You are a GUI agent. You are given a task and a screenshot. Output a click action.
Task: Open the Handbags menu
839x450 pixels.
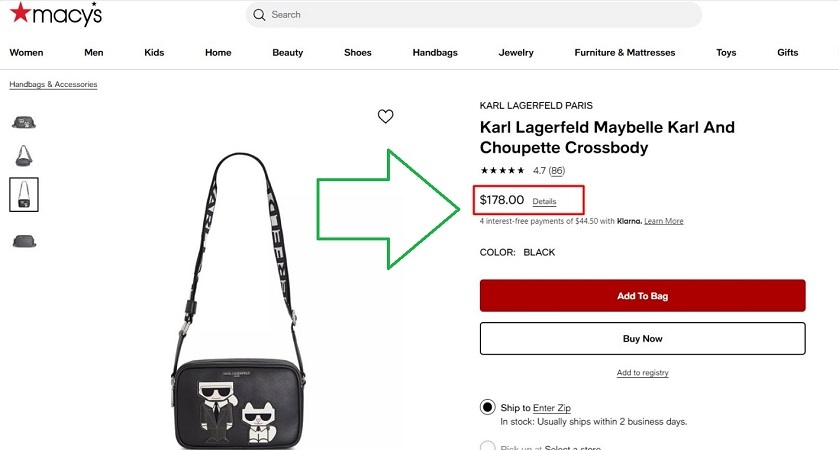pos(435,53)
